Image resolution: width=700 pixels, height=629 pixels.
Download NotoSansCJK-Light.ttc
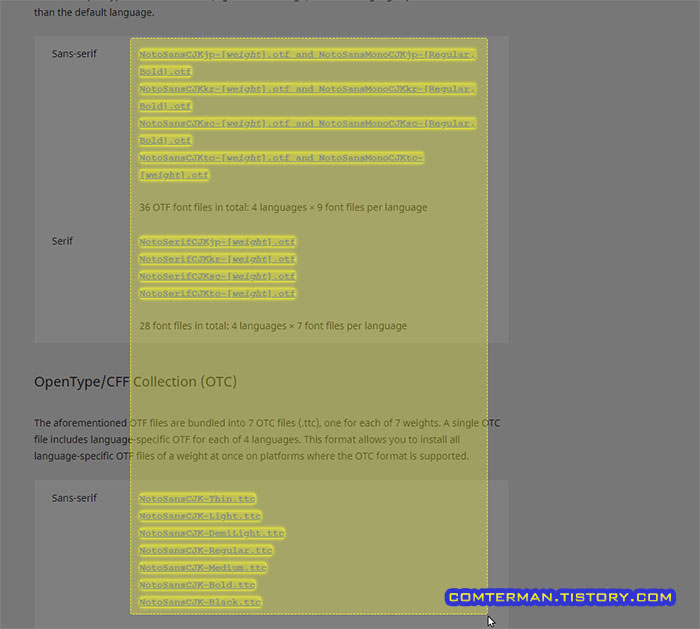click(200, 516)
